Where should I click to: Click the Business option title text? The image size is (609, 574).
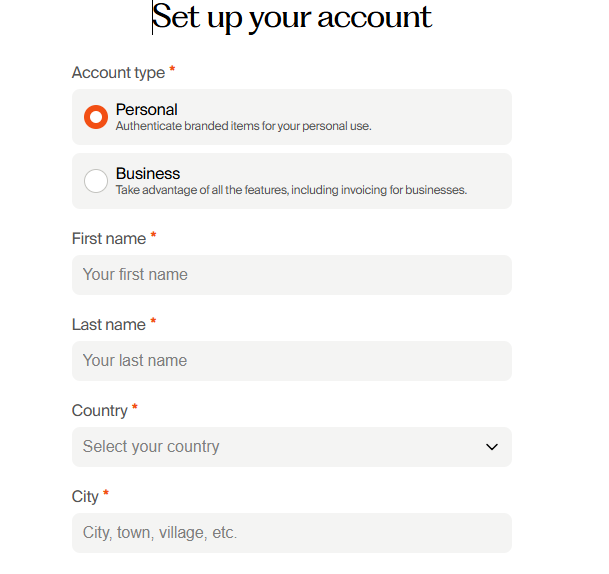click(148, 173)
